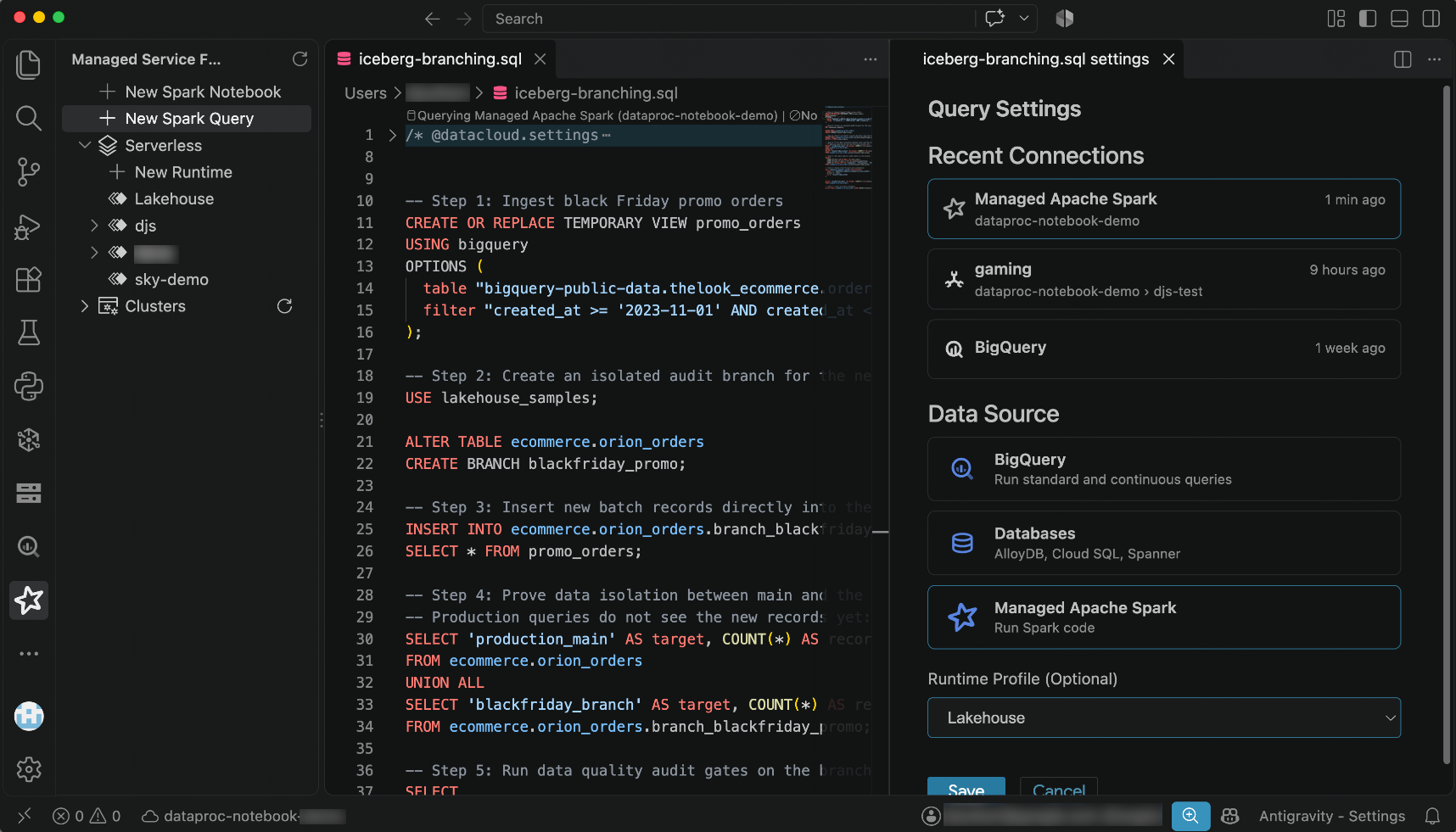Select the Databases data source card
This screenshot has width=1456, height=832.
1163,543
